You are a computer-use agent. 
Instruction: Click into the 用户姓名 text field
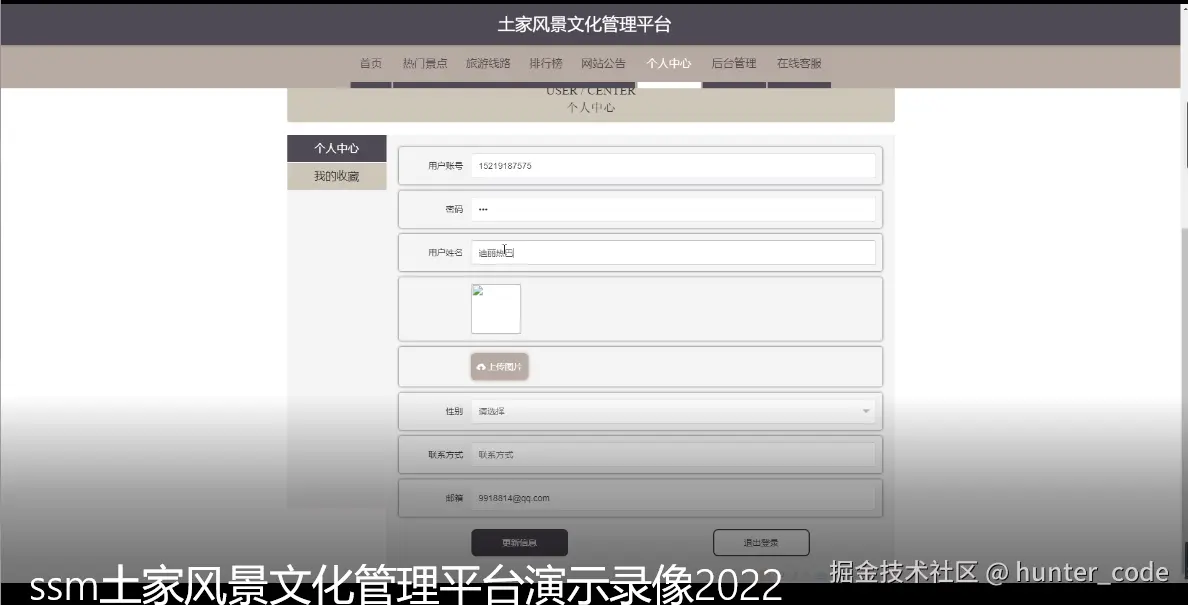(x=673, y=253)
